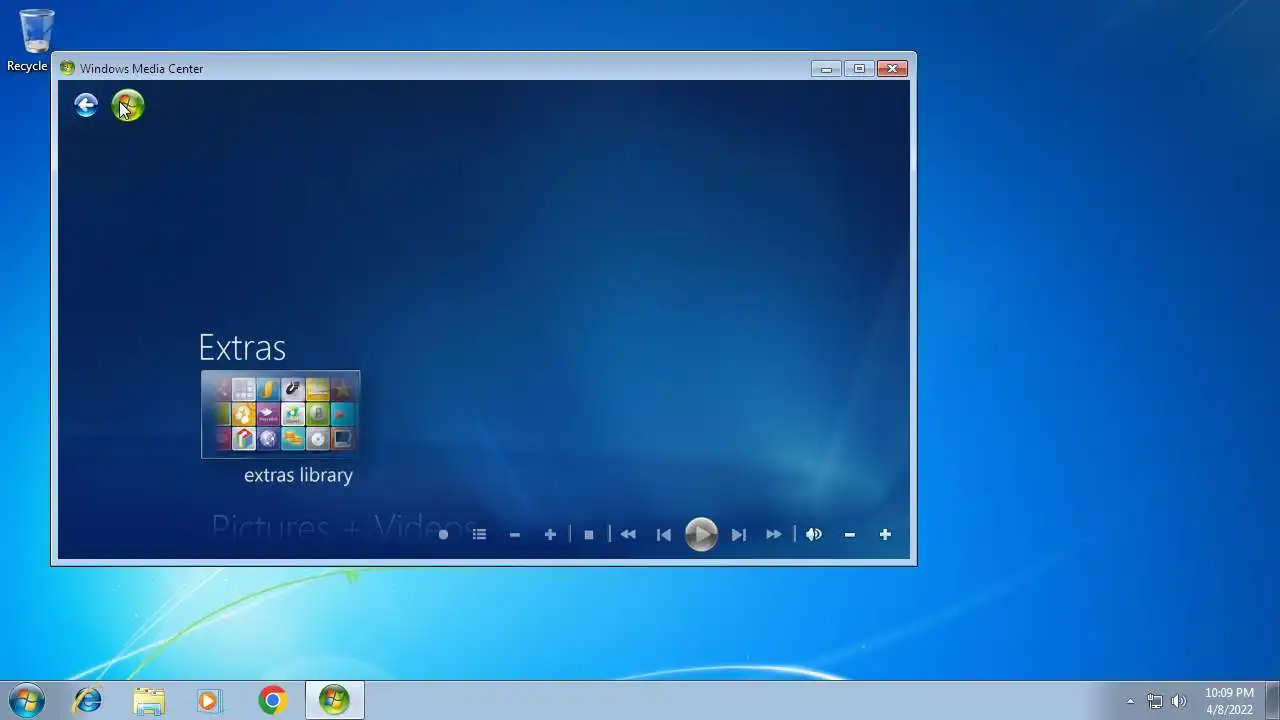
Task: Lower volume with the minus button
Action: [850, 535]
